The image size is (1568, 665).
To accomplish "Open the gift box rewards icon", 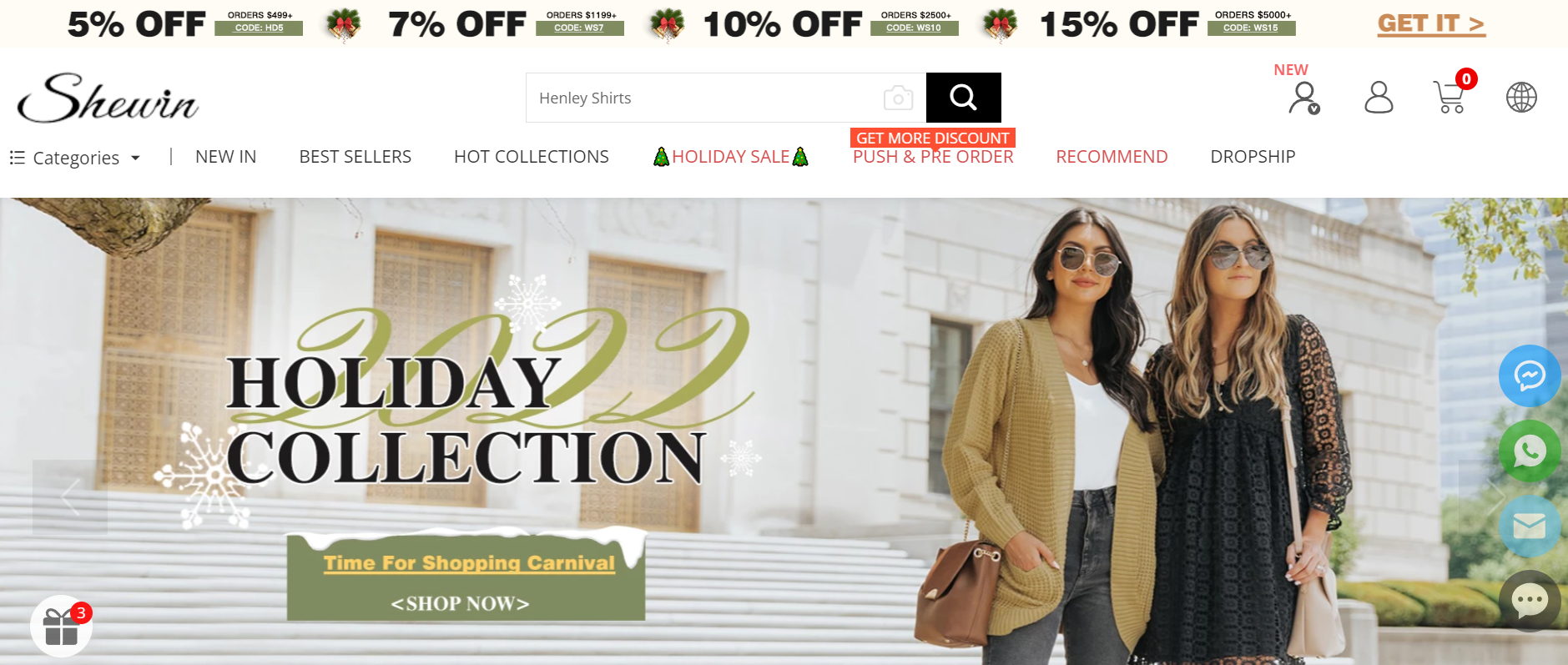I will click(x=61, y=626).
